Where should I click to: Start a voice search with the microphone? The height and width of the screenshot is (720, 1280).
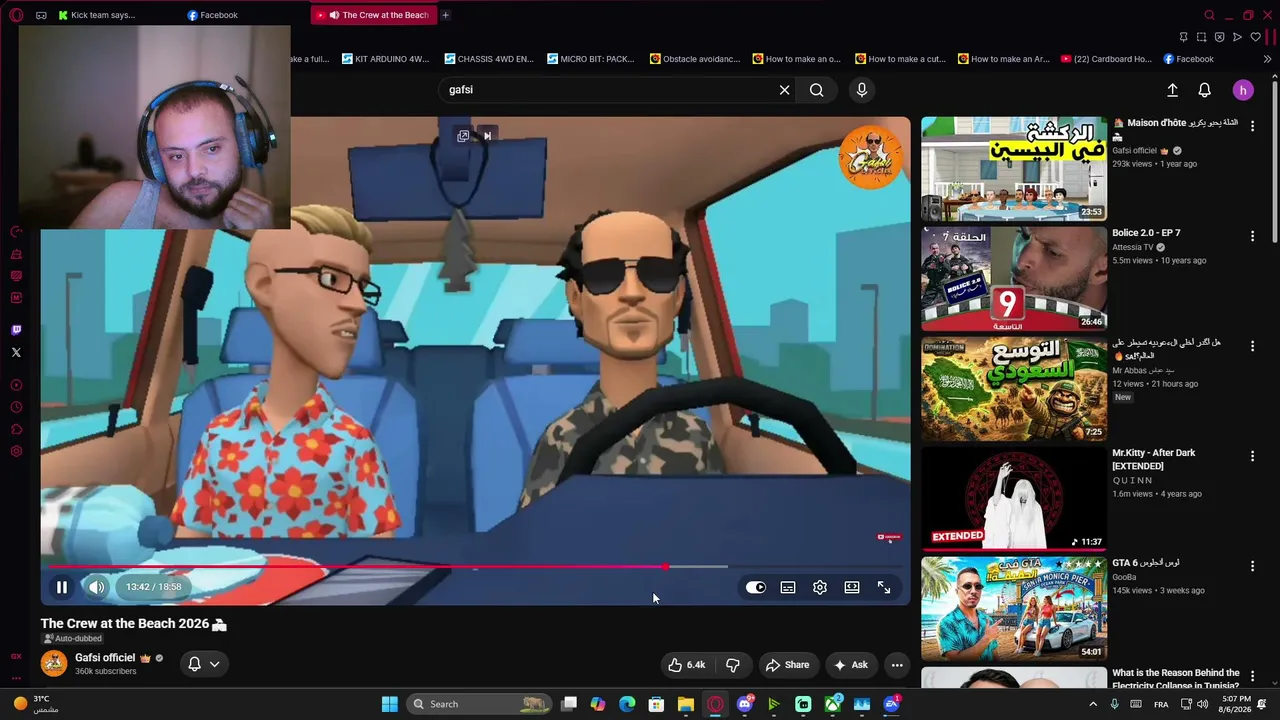[862, 90]
